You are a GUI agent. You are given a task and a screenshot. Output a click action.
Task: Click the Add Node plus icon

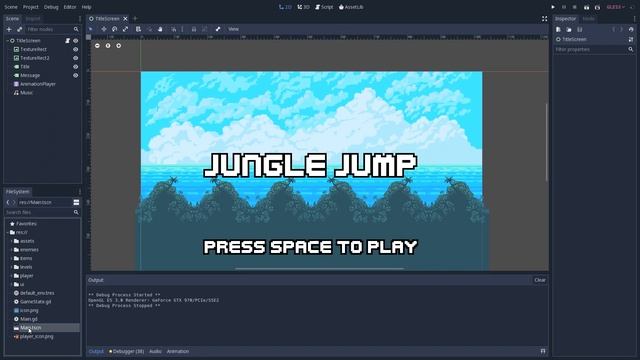click(x=9, y=29)
